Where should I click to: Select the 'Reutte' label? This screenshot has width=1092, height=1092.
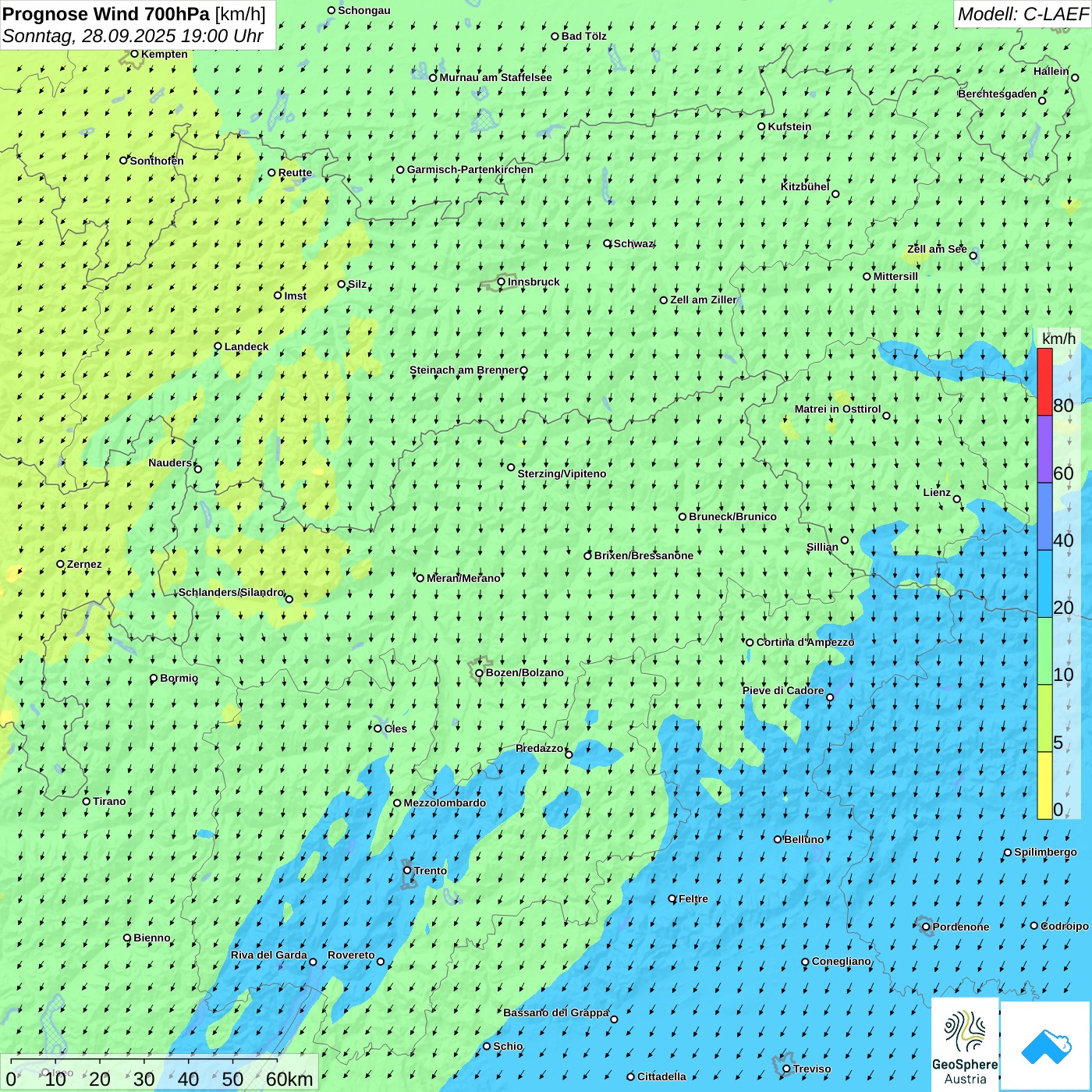pos(295,172)
